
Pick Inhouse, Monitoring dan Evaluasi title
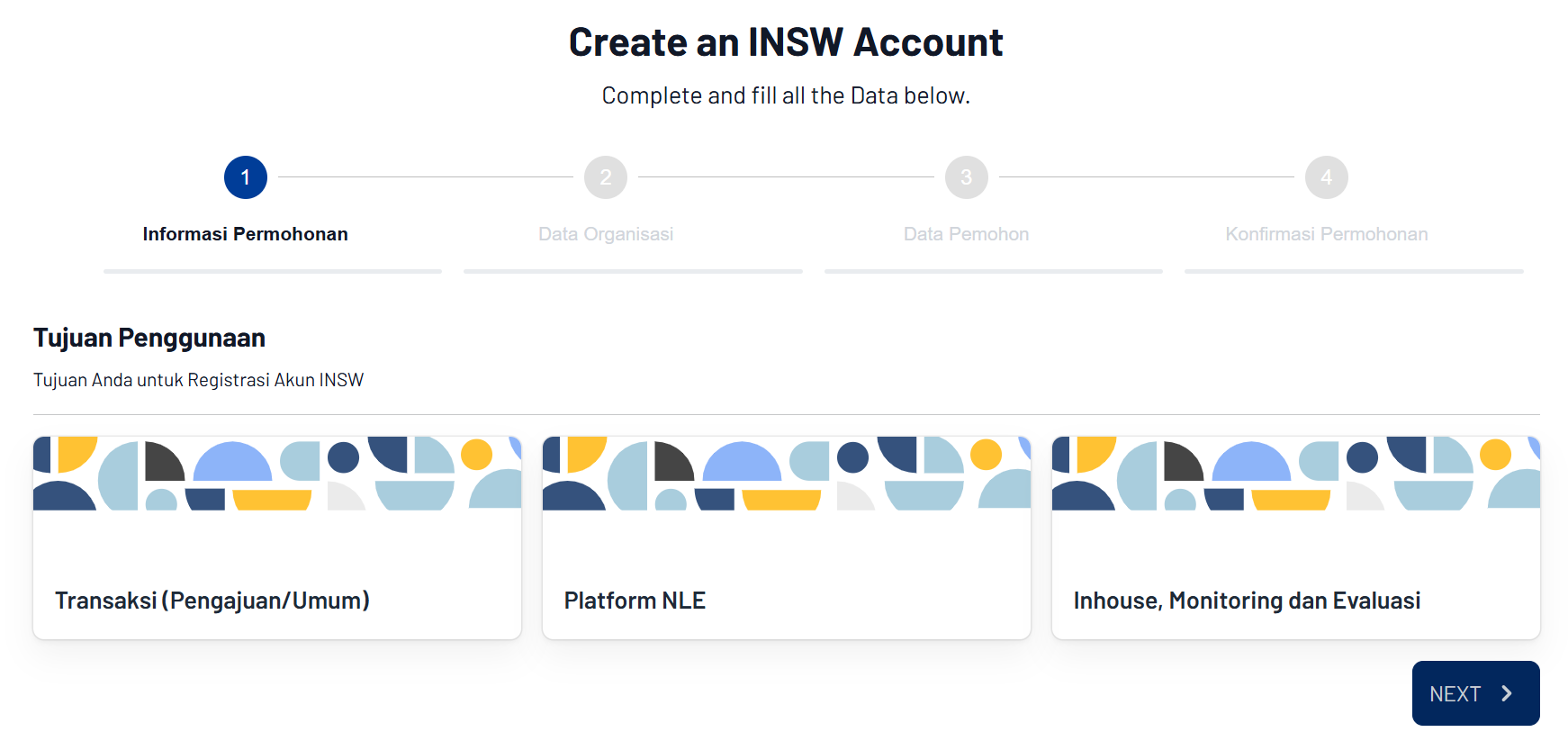point(1247,601)
